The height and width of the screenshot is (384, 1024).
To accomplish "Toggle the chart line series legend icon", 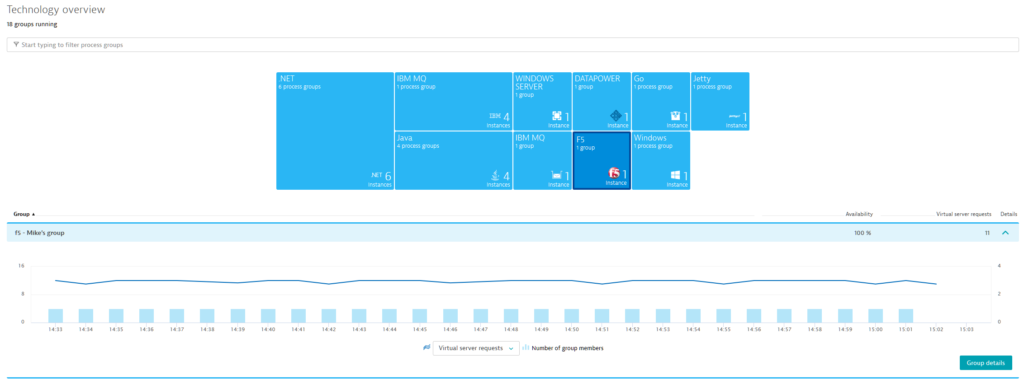I will 426,348.
